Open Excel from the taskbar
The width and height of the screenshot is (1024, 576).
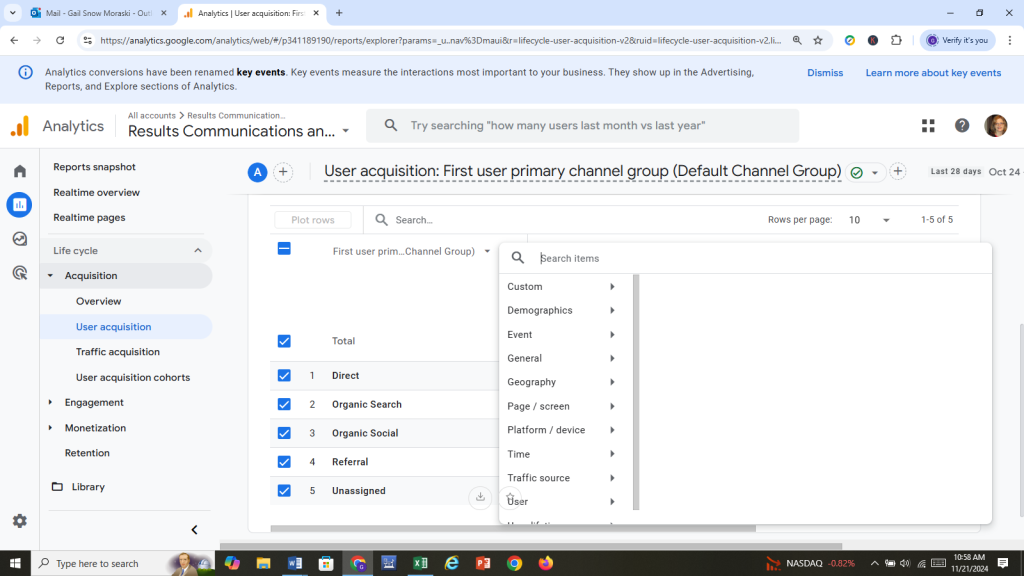pyautogui.click(x=420, y=563)
